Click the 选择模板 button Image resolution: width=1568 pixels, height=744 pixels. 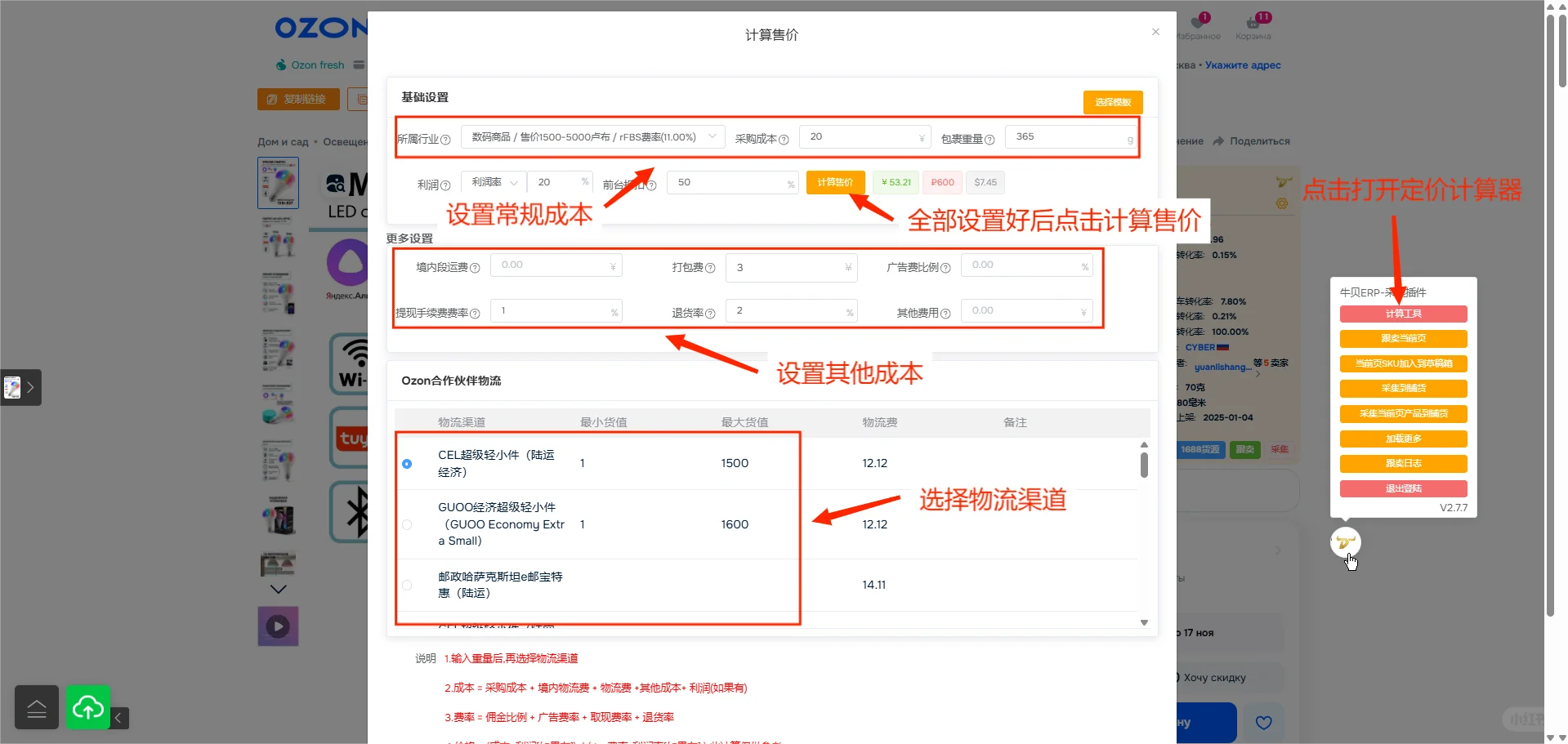point(1113,102)
